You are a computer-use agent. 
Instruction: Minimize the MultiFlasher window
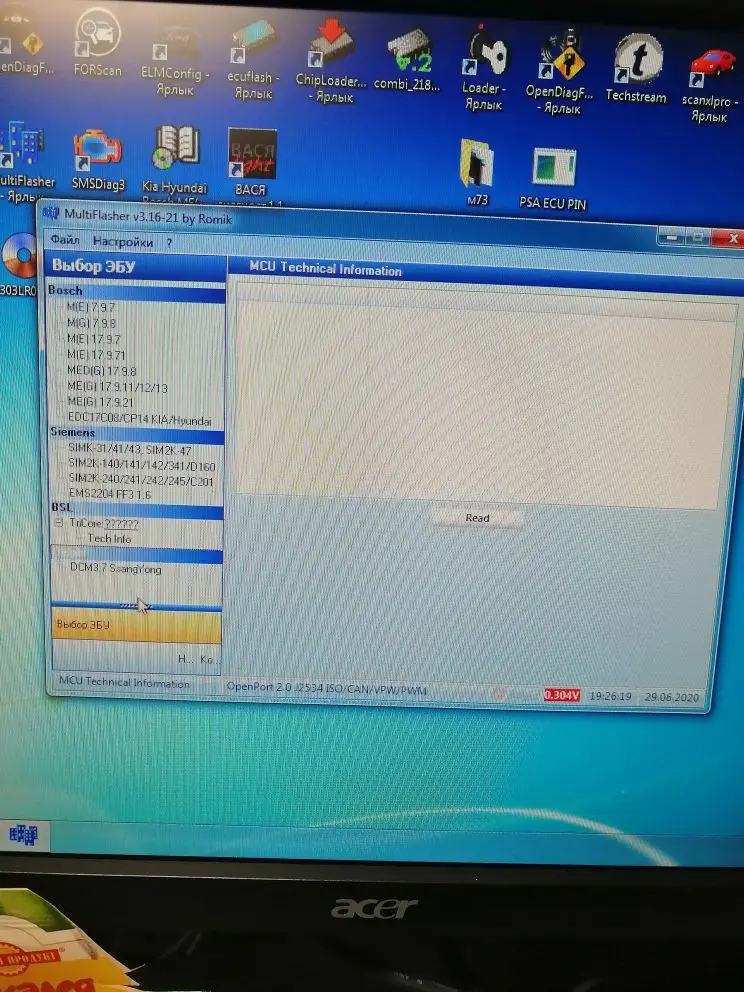pyautogui.click(x=671, y=238)
